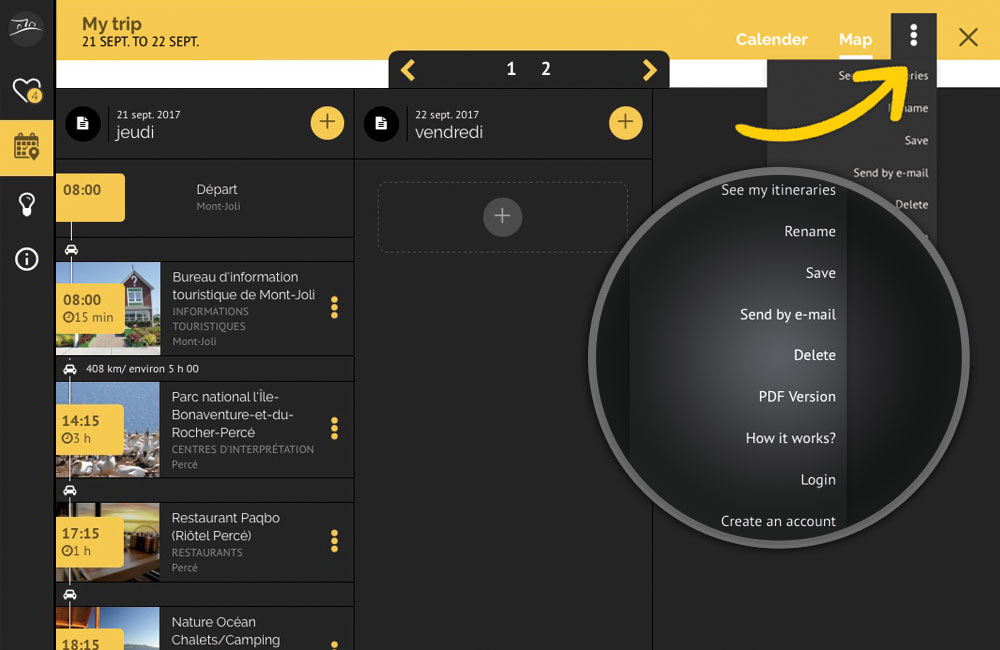Open the Parc national l'Île-Bonaventure photo

pos(108,429)
